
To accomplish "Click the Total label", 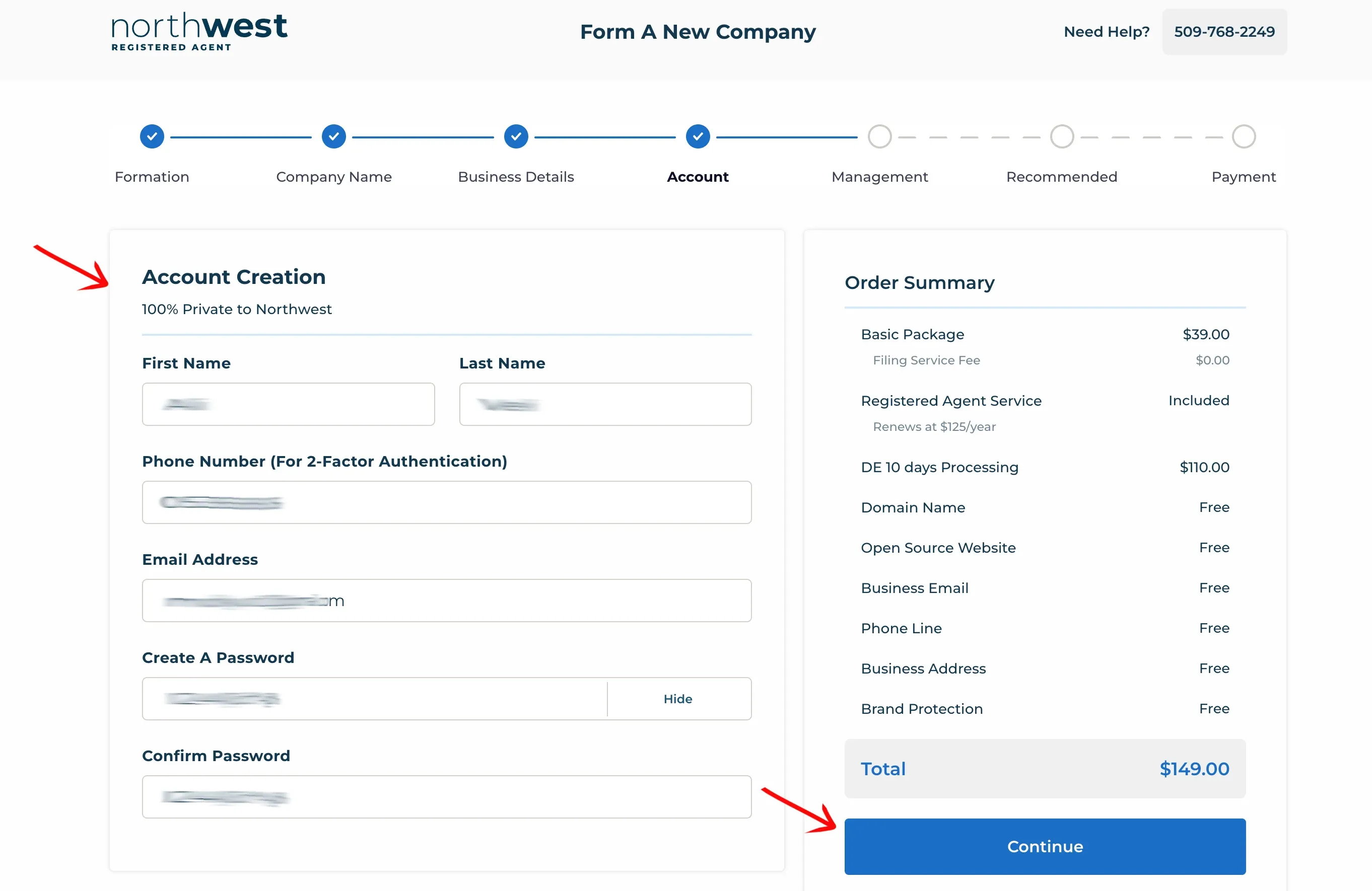I will coord(883,769).
